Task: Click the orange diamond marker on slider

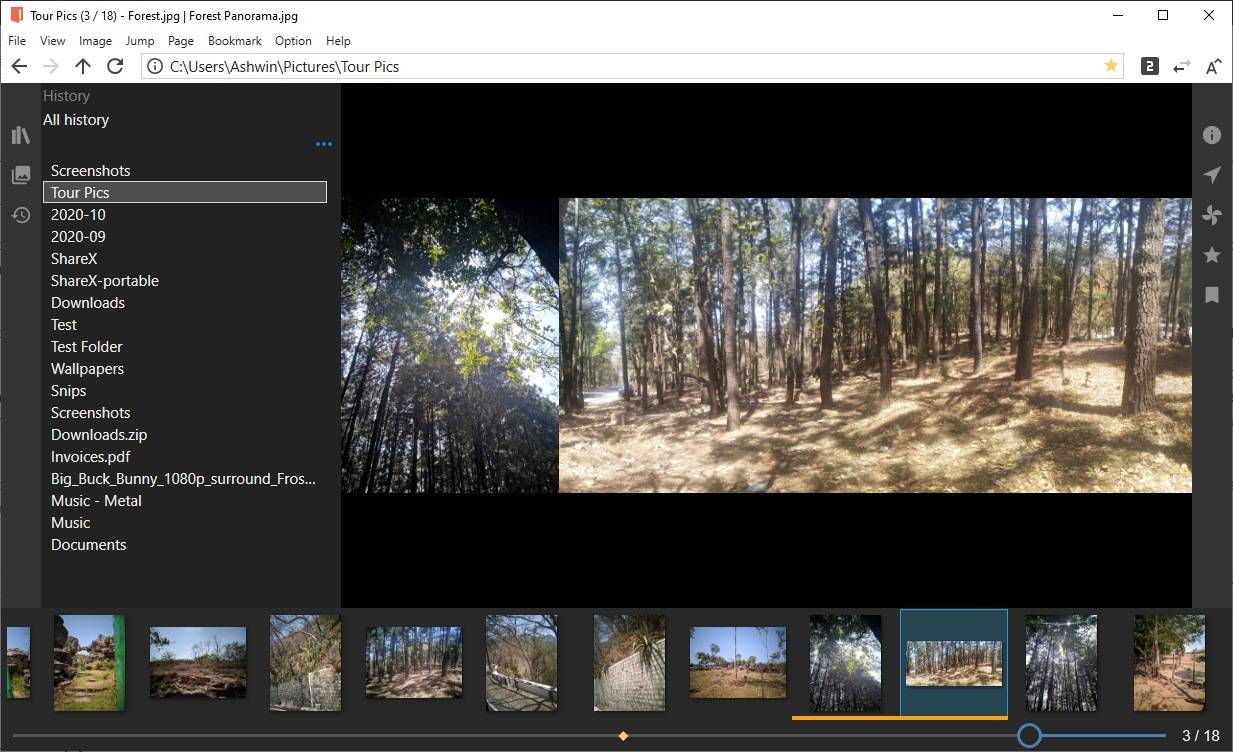Action: click(623, 736)
